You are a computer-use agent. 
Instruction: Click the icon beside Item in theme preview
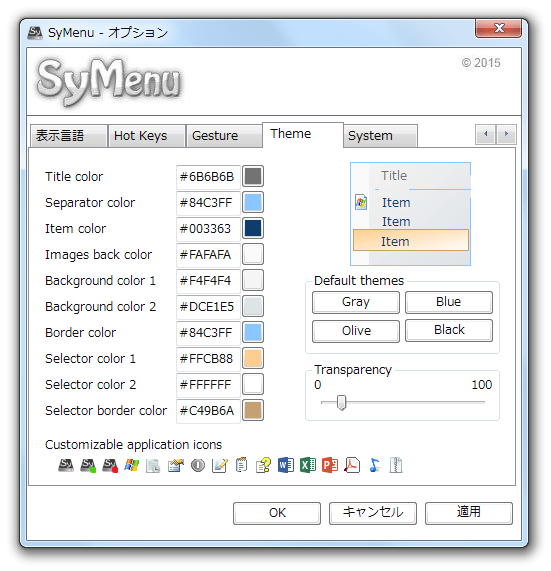click(x=361, y=202)
